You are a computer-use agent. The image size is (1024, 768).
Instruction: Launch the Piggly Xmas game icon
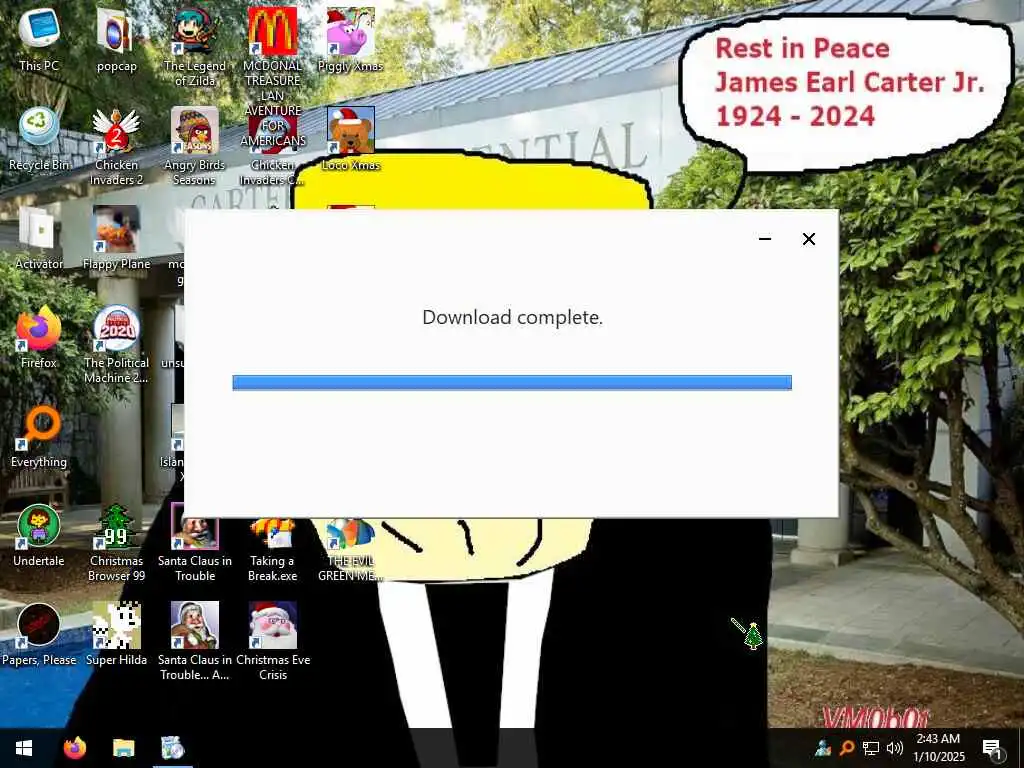(351, 39)
